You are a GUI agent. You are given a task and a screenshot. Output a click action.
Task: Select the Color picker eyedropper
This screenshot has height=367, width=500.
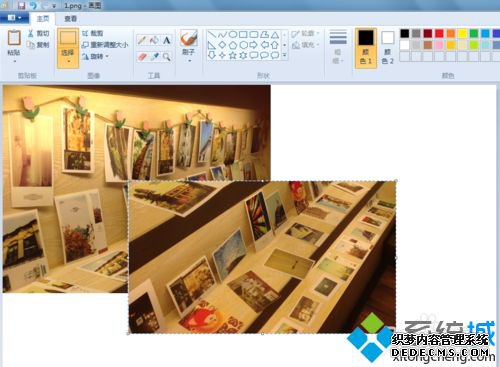coord(154,57)
